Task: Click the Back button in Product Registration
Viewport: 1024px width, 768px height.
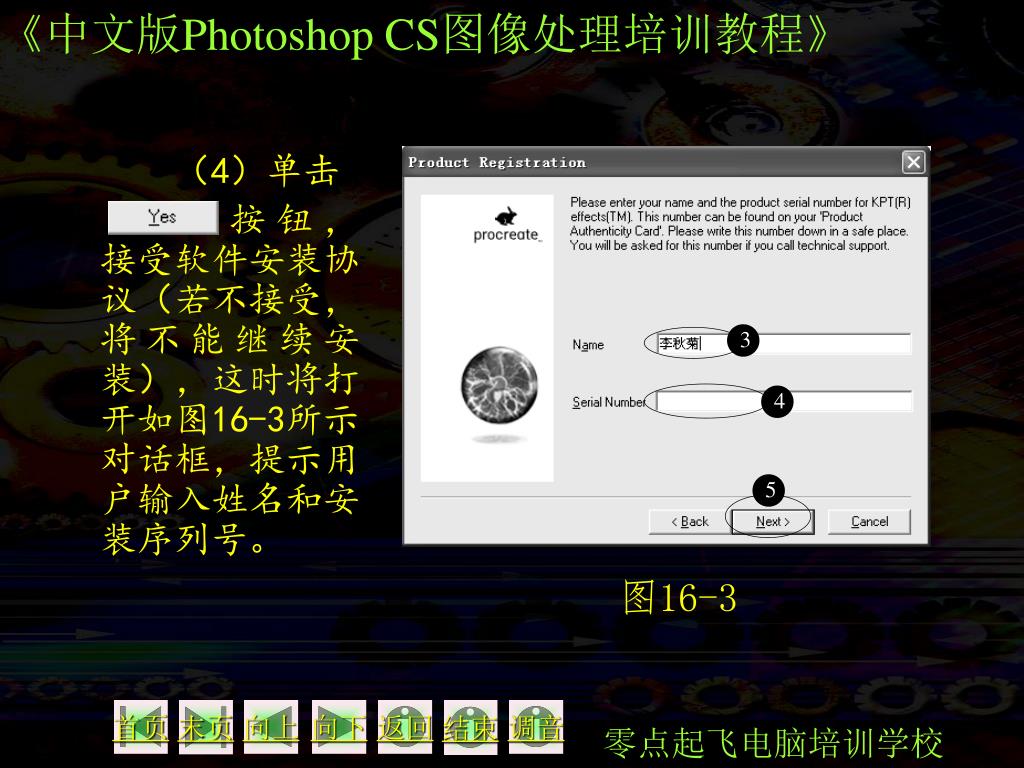Action: point(690,522)
